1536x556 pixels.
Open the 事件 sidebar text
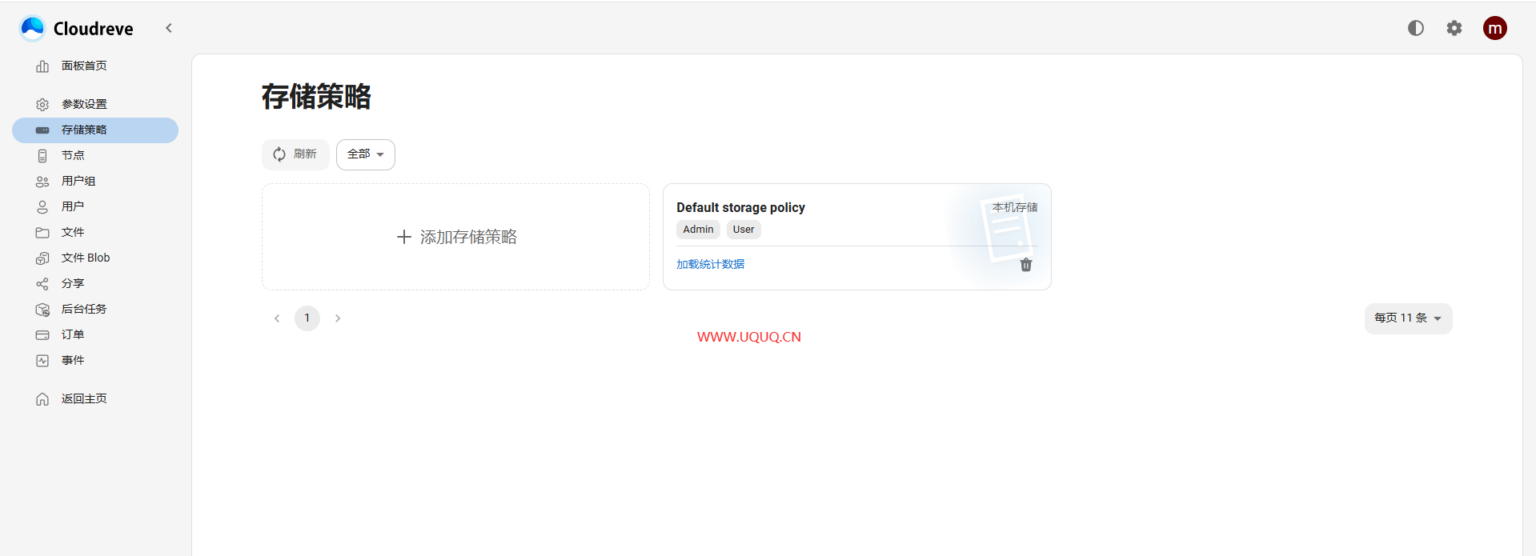tap(73, 360)
